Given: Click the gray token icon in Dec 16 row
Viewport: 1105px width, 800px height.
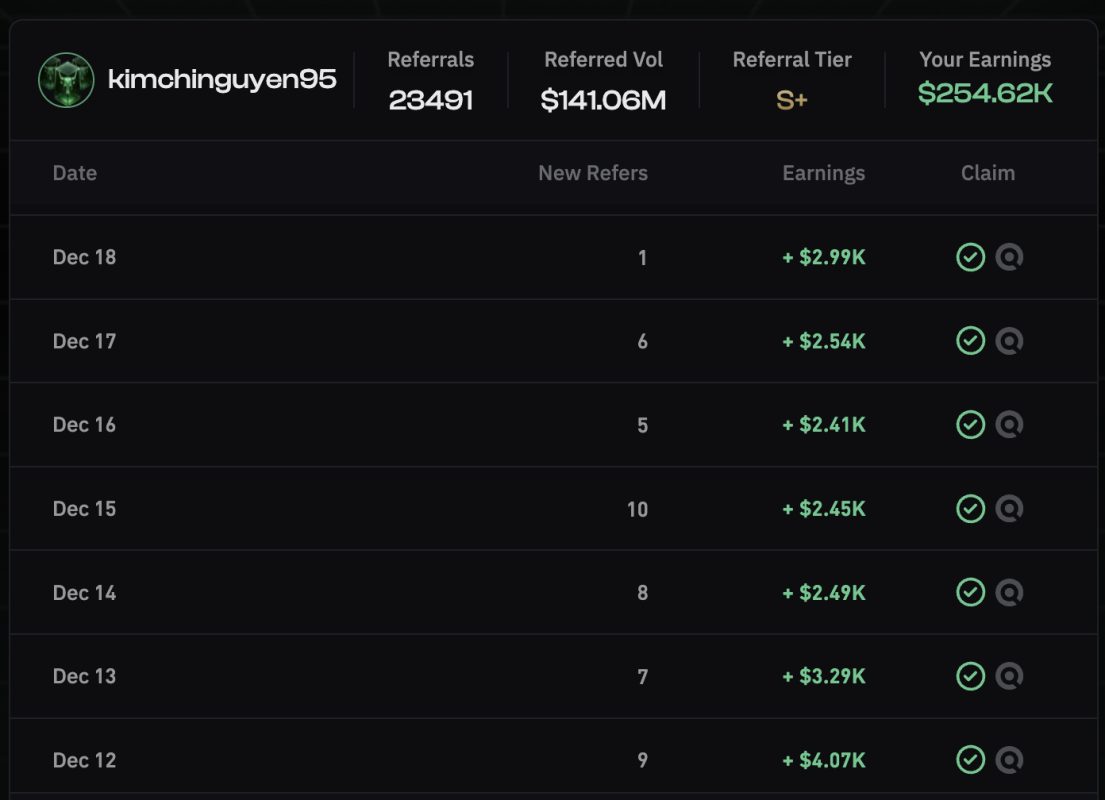Looking at the screenshot, I should pyautogui.click(x=1009, y=425).
